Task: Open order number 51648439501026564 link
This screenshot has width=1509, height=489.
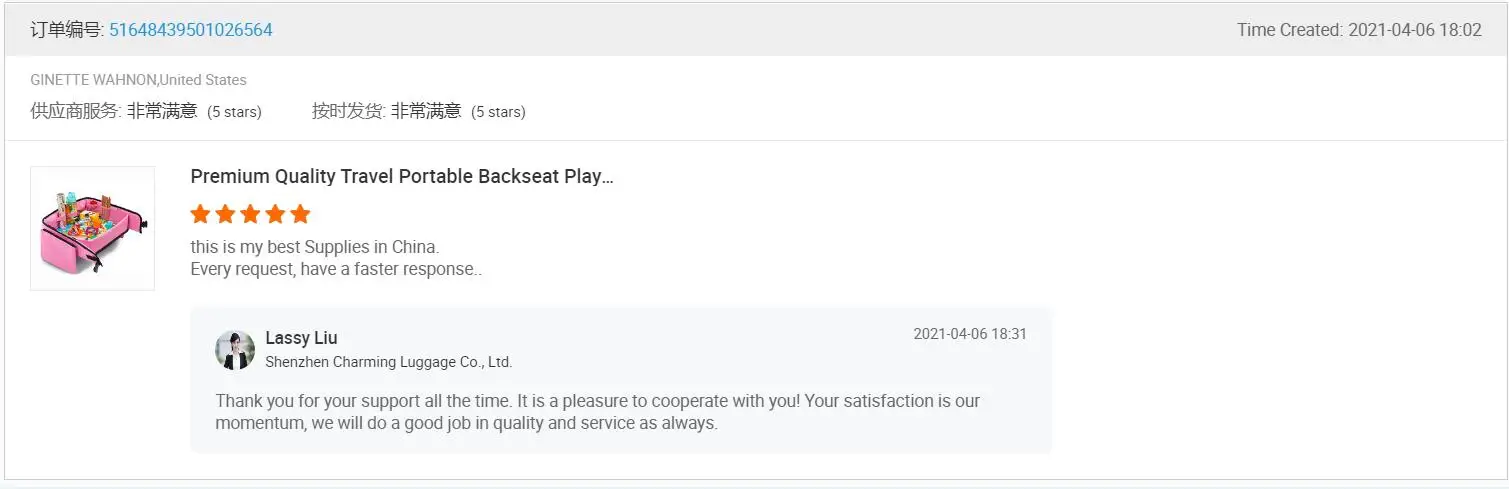Action: point(190,30)
